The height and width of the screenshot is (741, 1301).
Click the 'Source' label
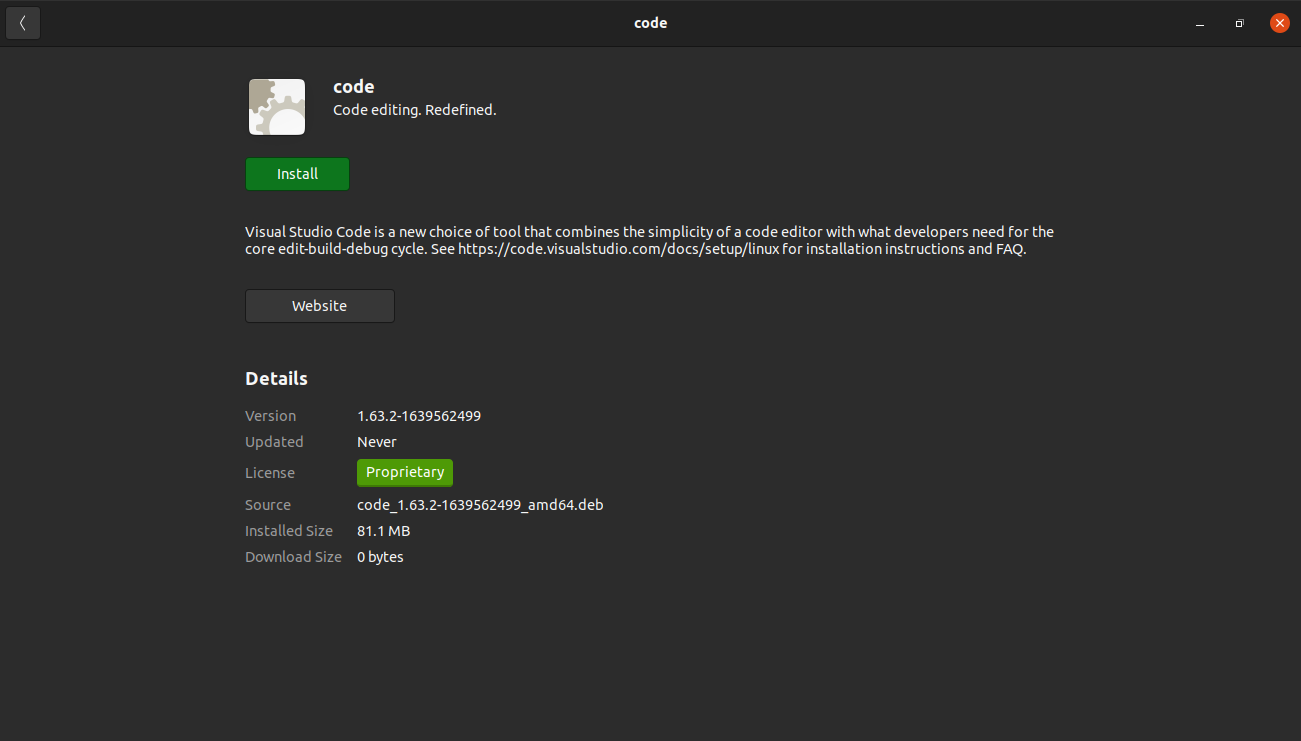268,505
